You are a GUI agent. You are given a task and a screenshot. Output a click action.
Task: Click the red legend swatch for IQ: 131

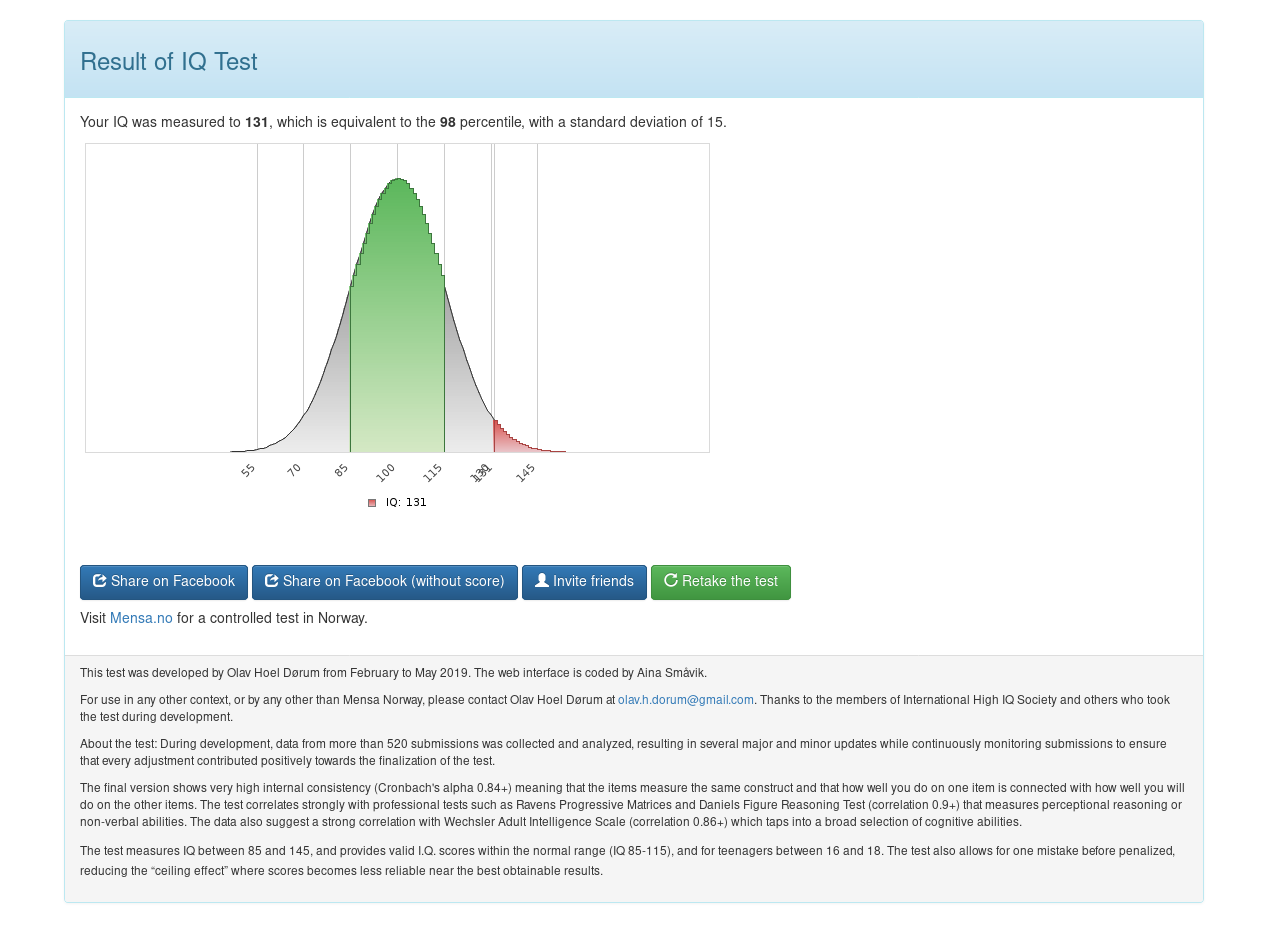(x=372, y=503)
